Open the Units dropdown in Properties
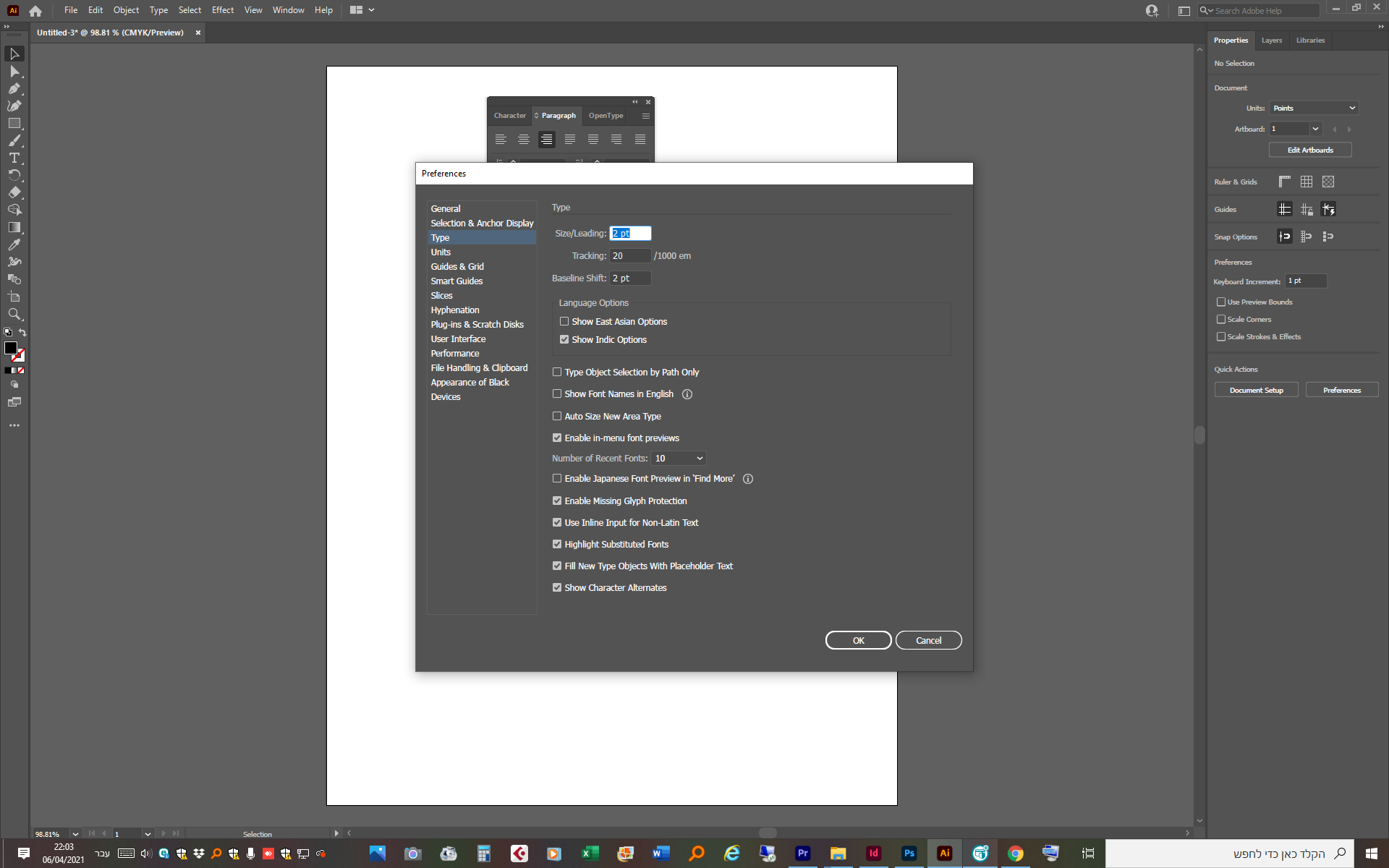1389x868 pixels. (1314, 108)
